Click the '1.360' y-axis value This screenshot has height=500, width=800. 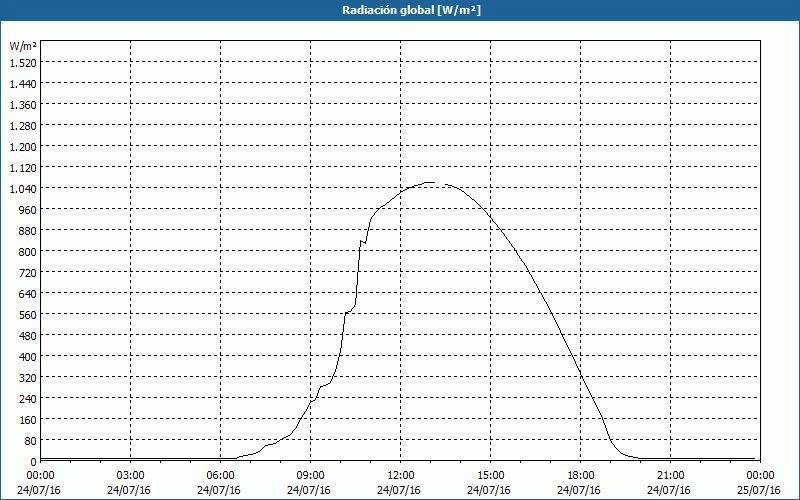[x=23, y=105]
